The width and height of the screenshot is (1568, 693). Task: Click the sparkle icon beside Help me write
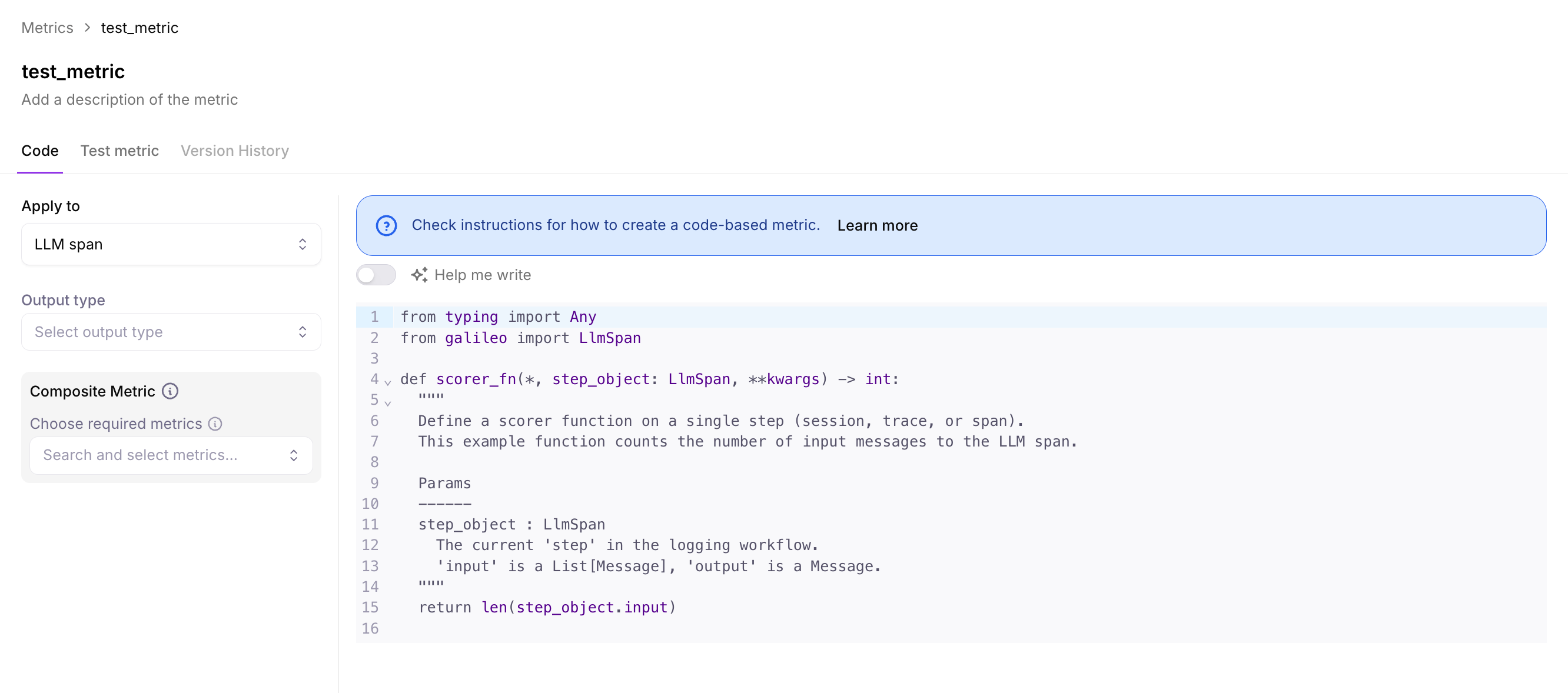pos(419,275)
